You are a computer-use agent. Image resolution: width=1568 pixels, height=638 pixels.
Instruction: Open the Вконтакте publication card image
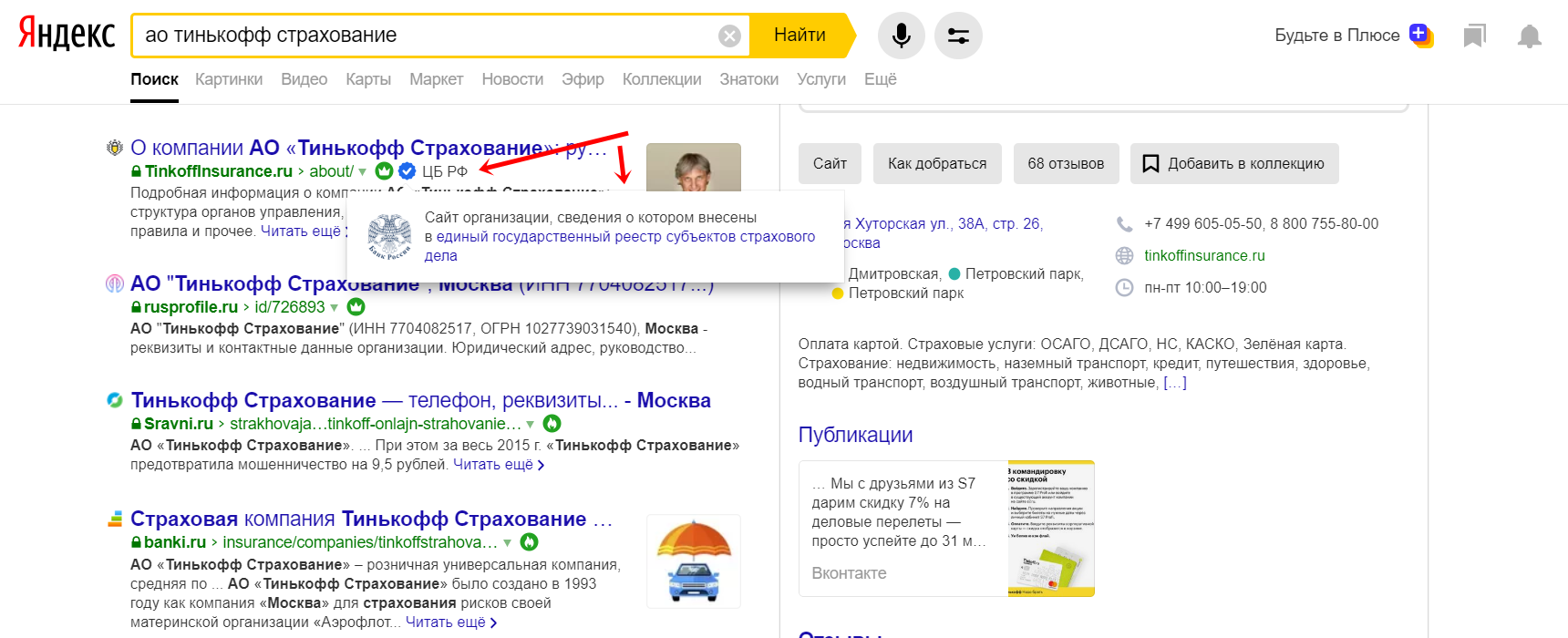click(x=1050, y=529)
